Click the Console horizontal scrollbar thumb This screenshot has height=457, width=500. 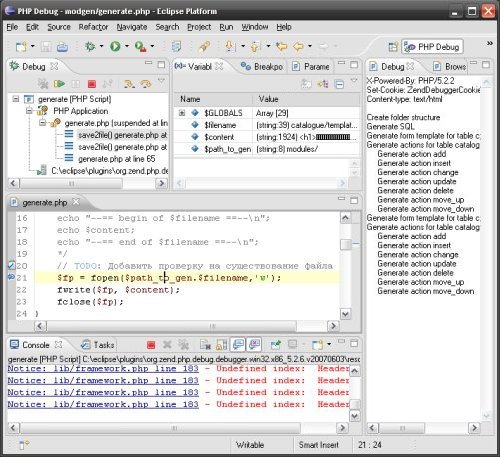[160, 428]
